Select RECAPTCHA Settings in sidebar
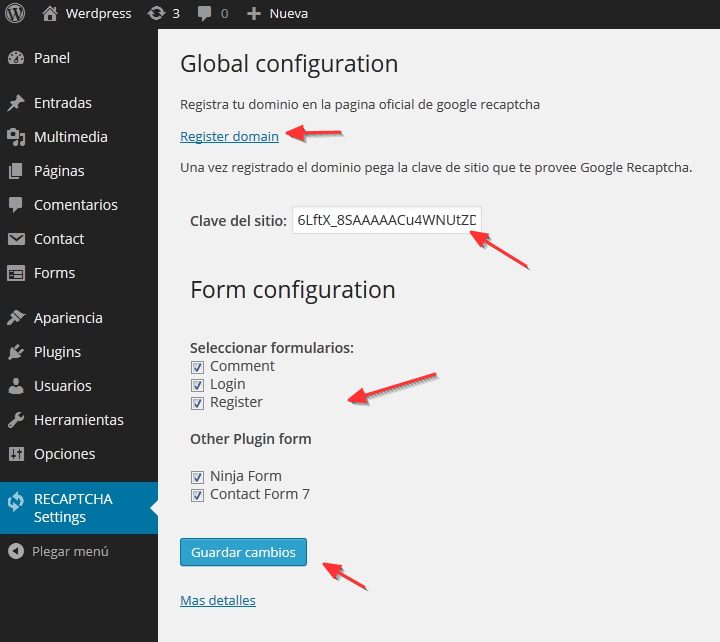This screenshot has width=720, height=642. pos(72,508)
